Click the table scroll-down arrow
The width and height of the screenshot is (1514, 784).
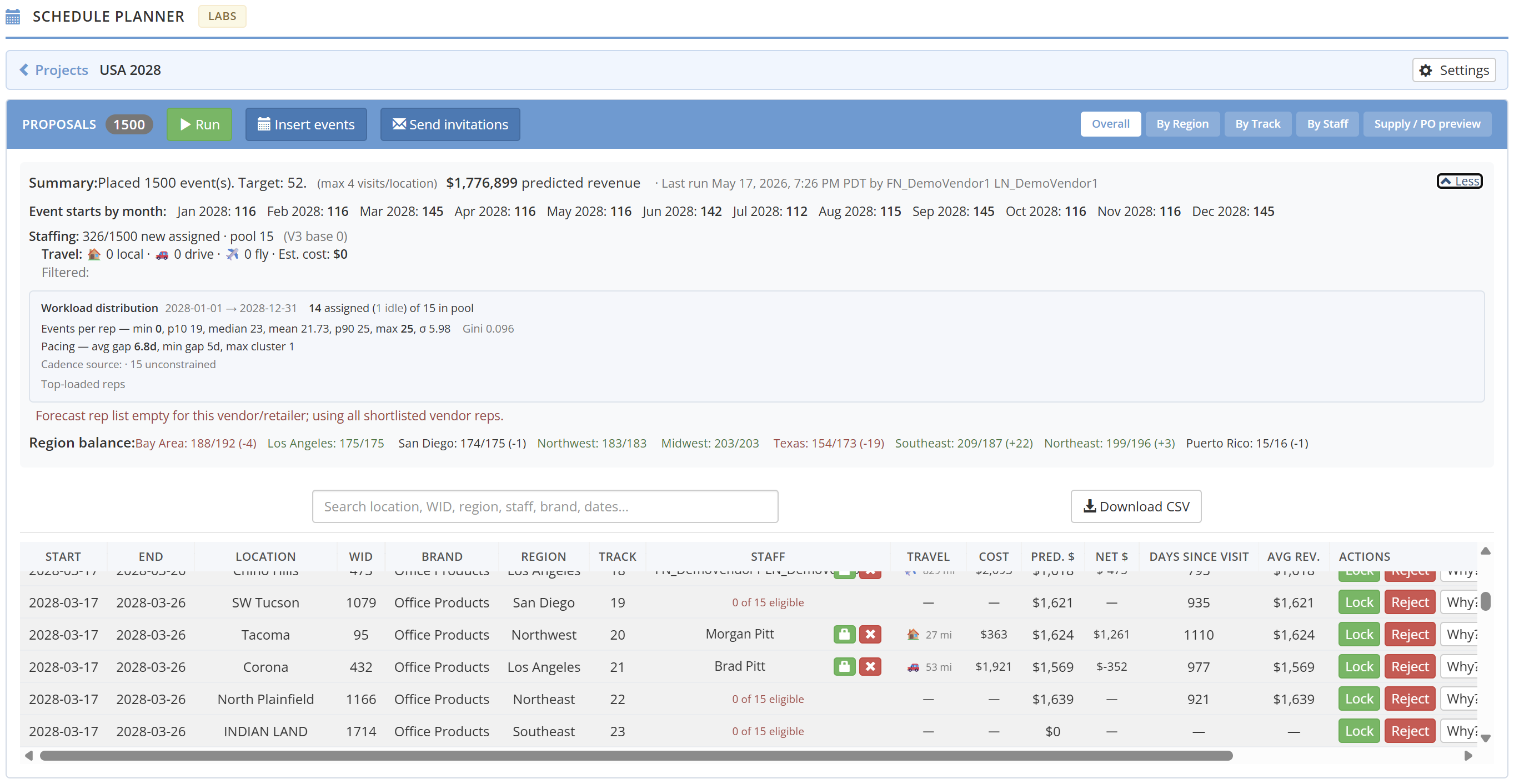tap(1485, 738)
